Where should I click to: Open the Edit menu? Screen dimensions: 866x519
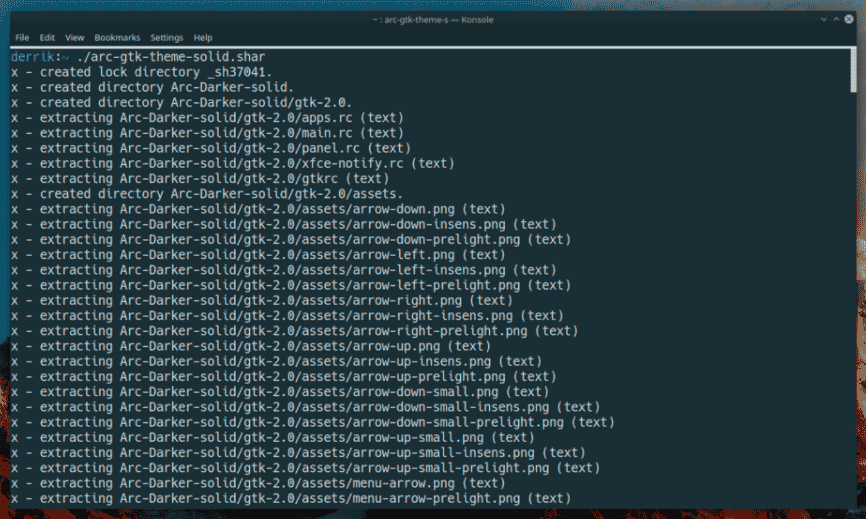pyautogui.click(x=47, y=37)
